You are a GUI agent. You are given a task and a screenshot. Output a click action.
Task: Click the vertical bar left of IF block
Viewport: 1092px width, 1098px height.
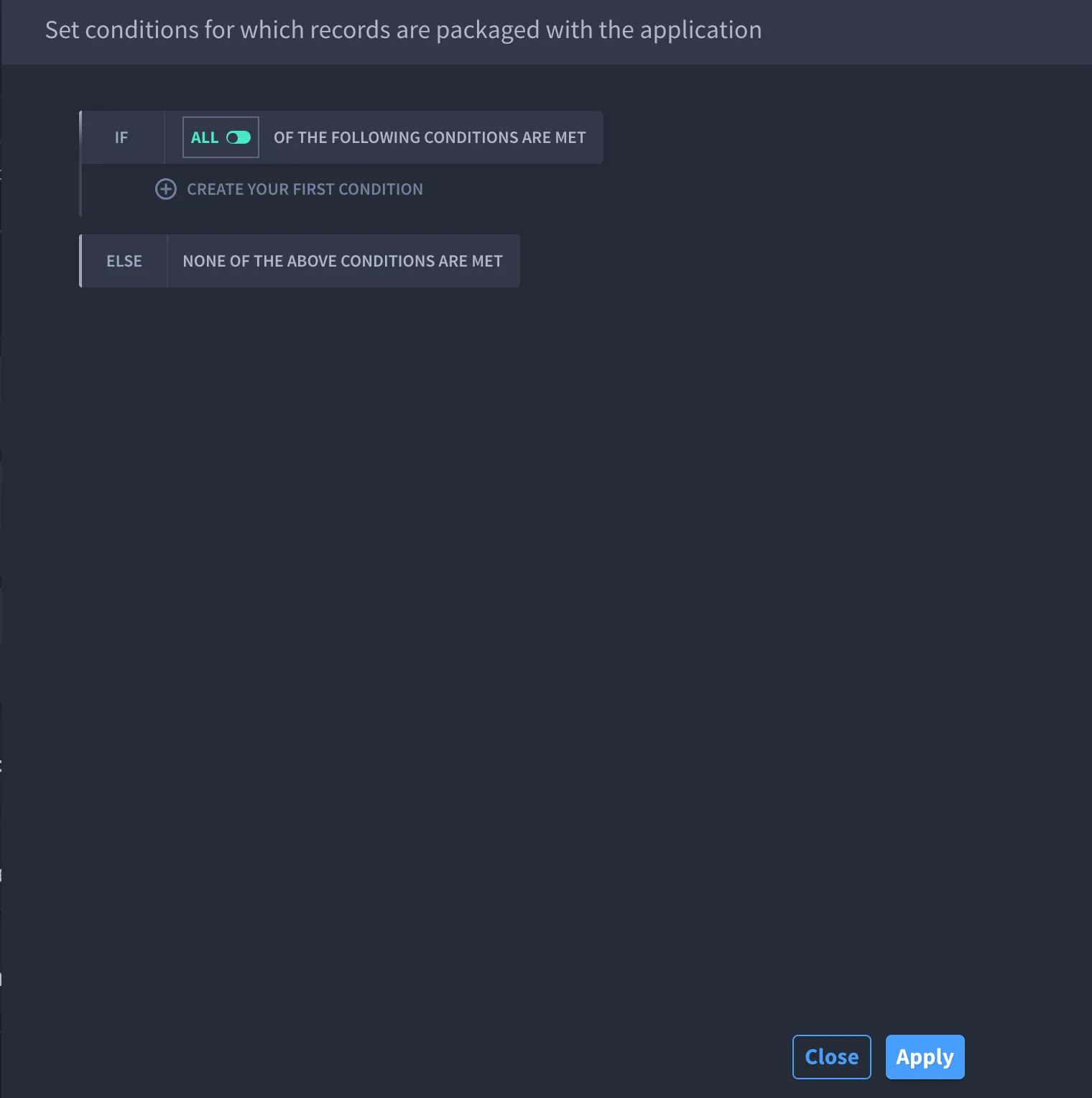point(80,164)
